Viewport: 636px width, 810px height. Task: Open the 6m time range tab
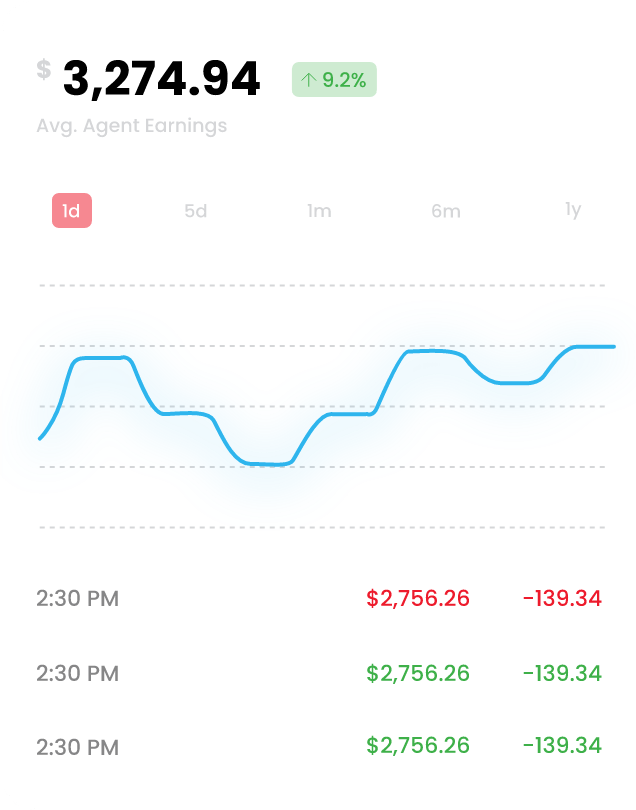tap(446, 211)
